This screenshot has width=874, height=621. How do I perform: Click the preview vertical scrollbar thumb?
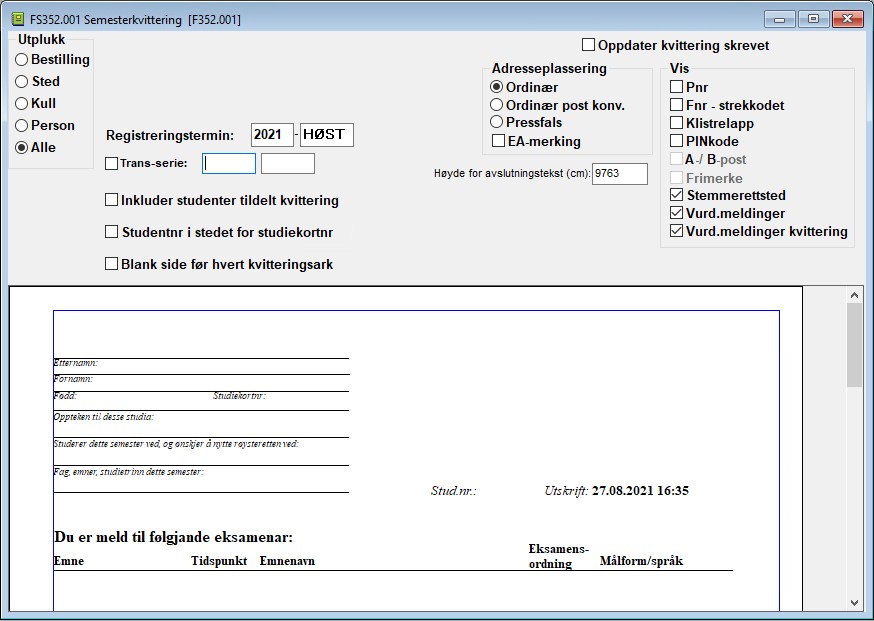coord(854,345)
